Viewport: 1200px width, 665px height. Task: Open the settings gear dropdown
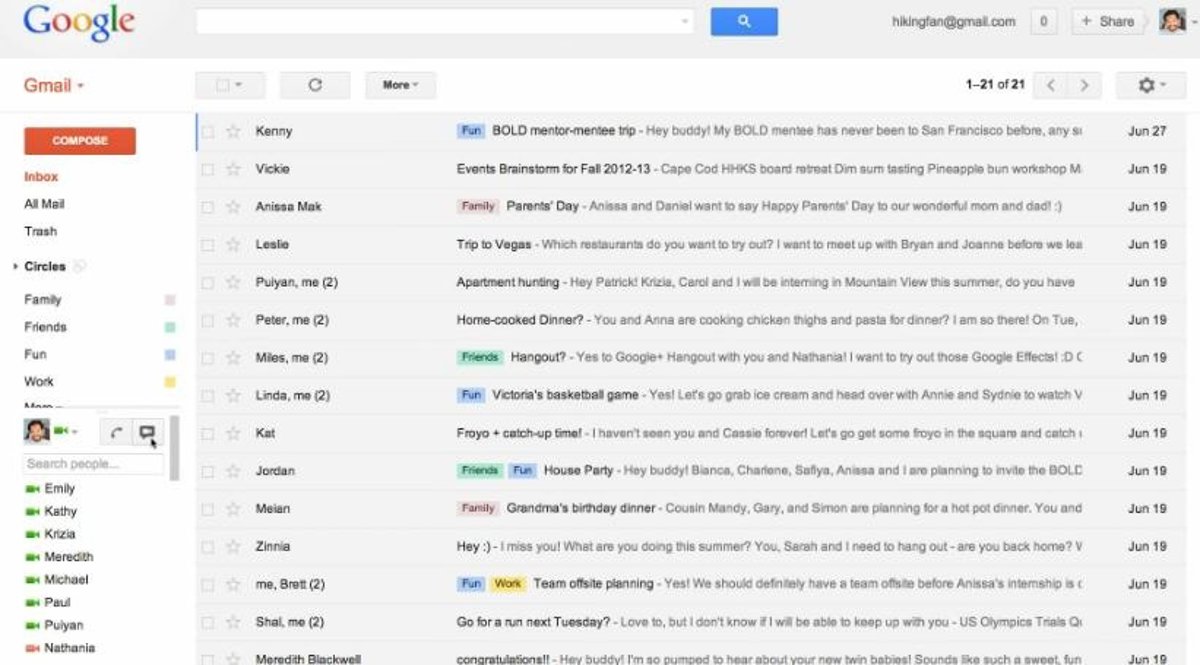1151,85
